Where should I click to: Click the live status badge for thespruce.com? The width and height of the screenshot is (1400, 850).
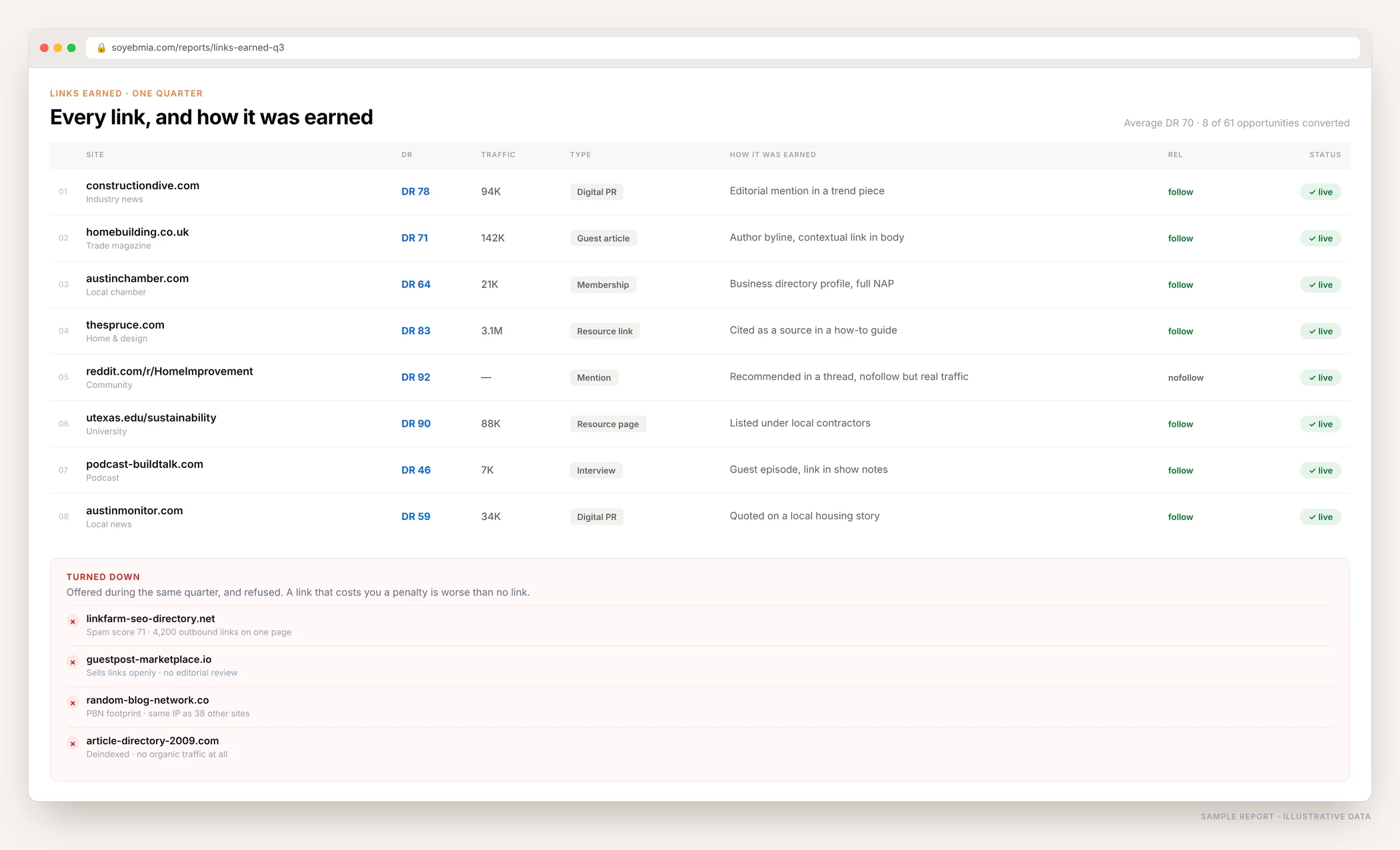coord(1320,331)
